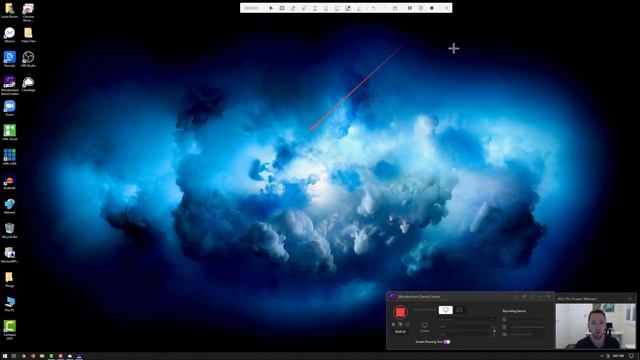Viewport: 640px width, 360px height.
Task: Select the Network desktop icon
Action: click(9, 206)
